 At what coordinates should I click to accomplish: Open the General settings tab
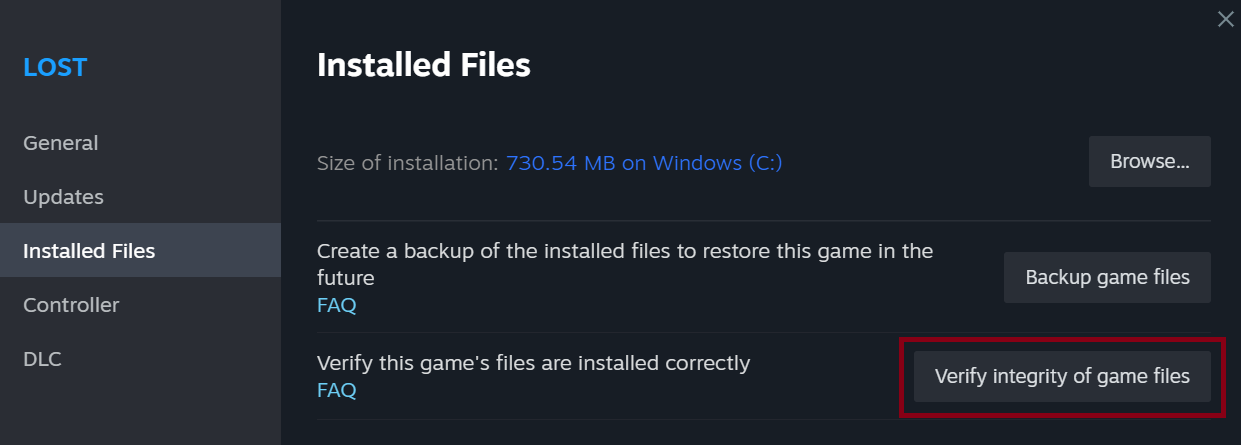click(61, 143)
